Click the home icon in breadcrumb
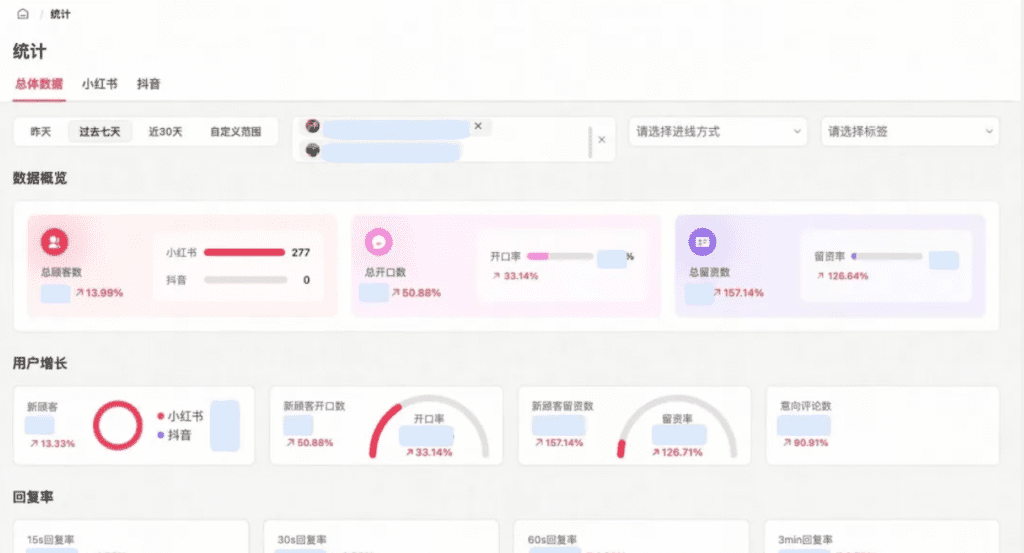Viewport: 1024px width, 553px height. click(x=22, y=14)
